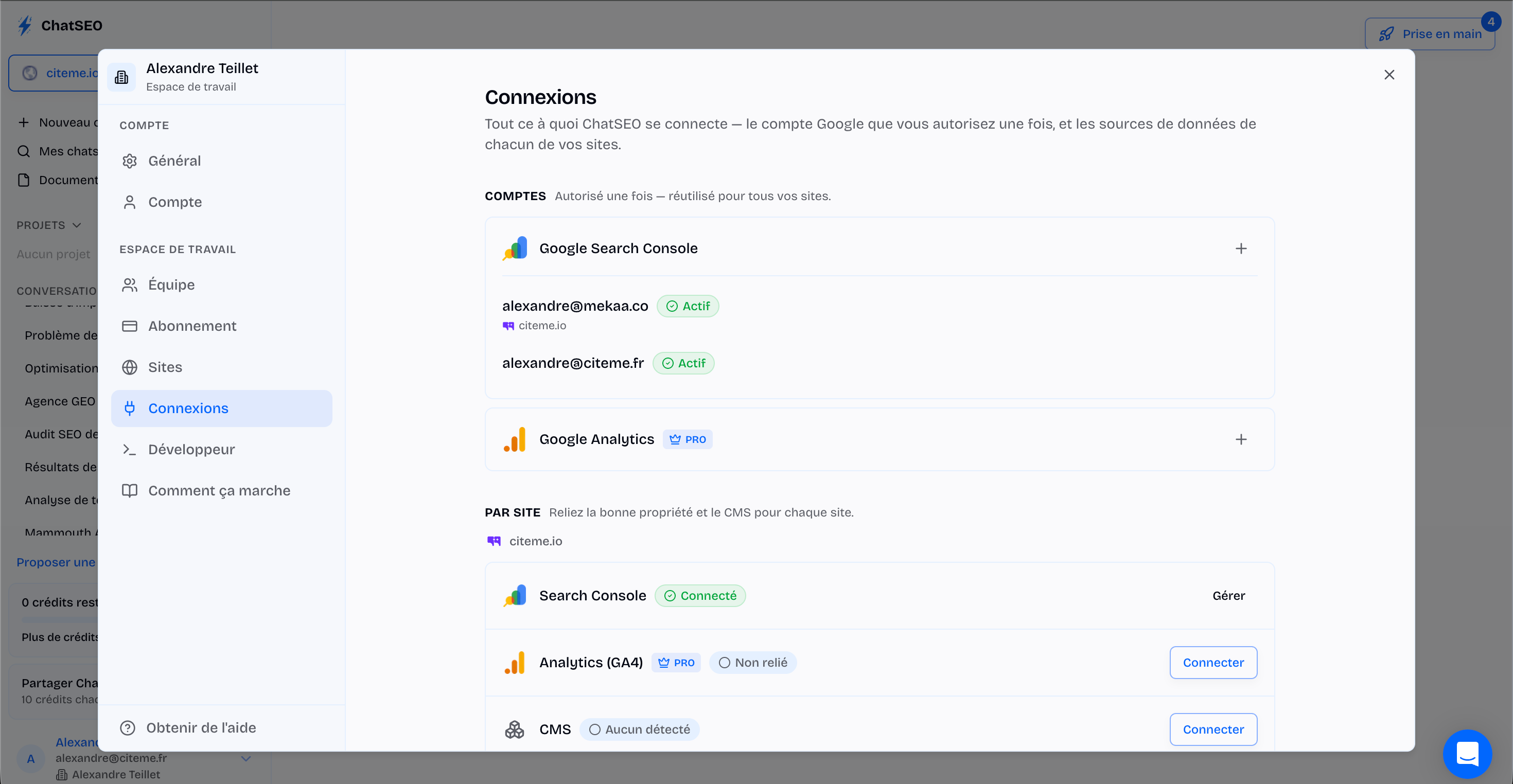Open the Abonnement section
The height and width of the screenshot is (784, 1513).
point(221,326)
